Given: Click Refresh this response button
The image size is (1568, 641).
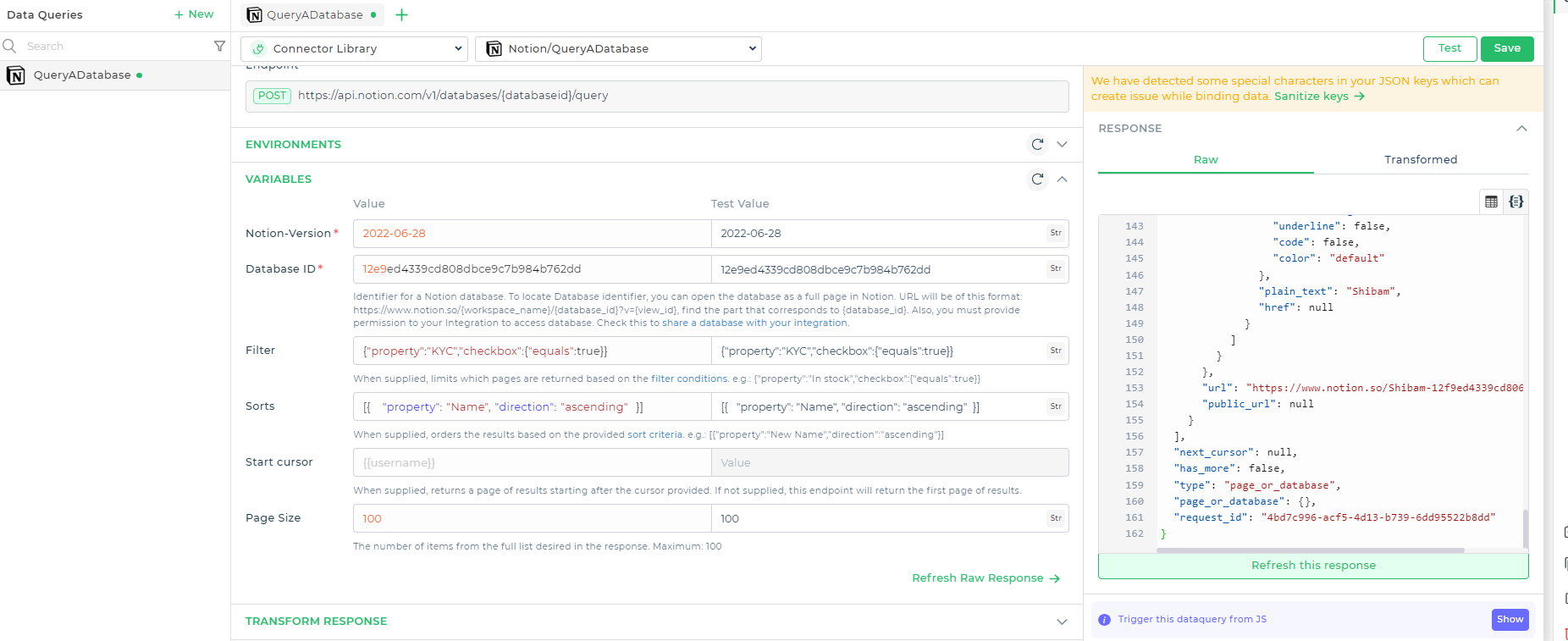Looking at the screenshot, I should click(1313, 566).
